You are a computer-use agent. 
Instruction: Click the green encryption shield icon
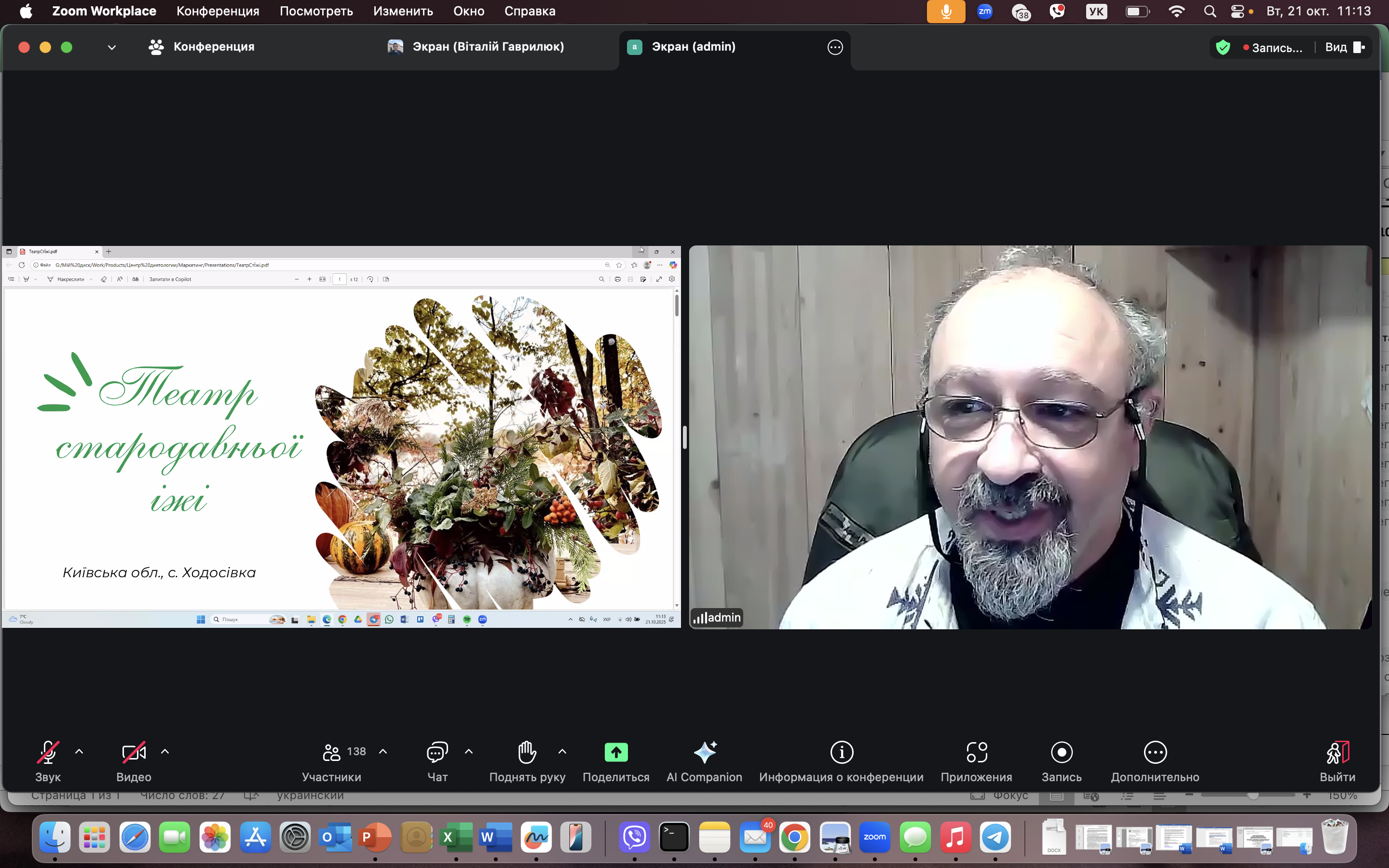click(1223, 48)
